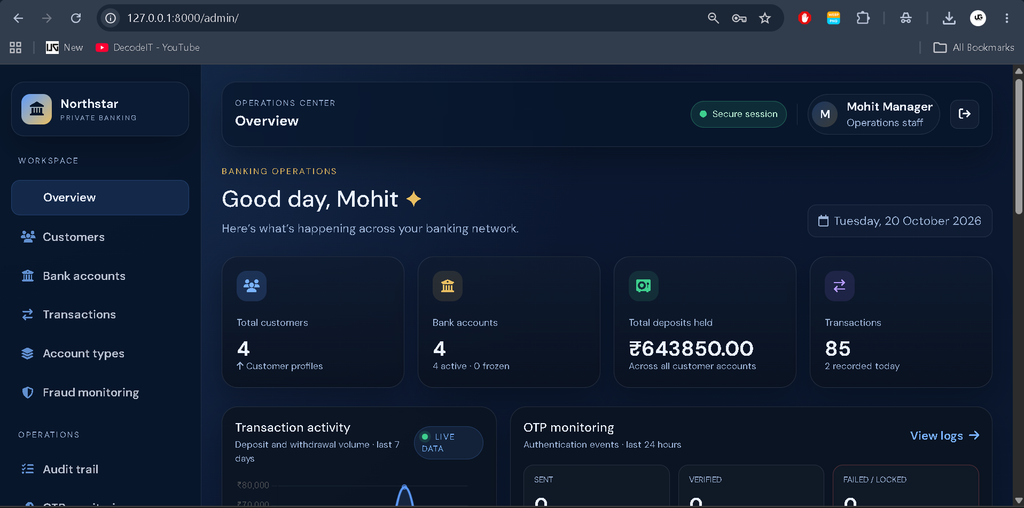
Task: Click the '2 recorded today' text
Action: click(862, 366)
